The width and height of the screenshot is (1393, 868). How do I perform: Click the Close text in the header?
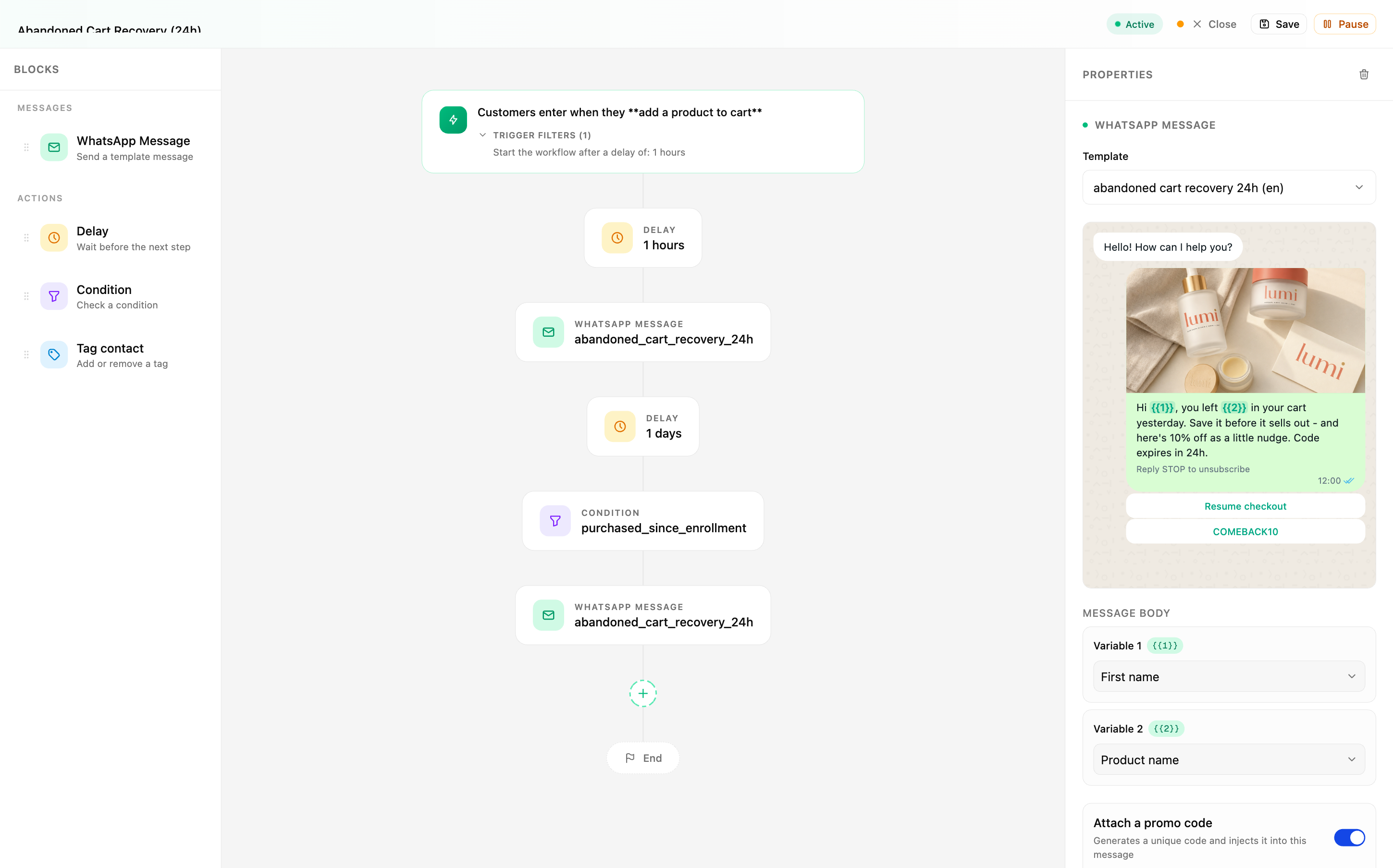(1222, 24)
